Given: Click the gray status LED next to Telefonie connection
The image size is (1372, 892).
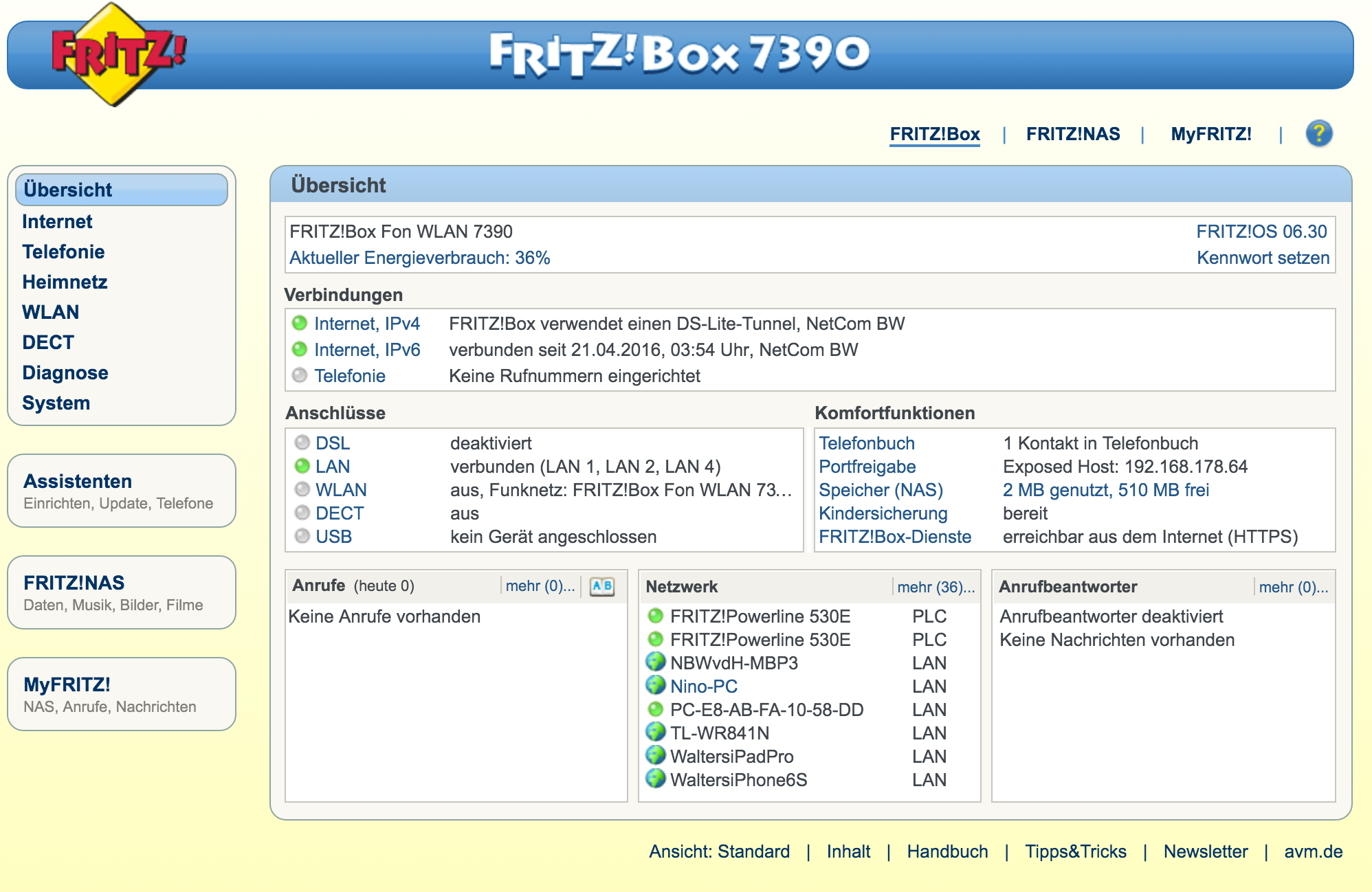Looking at the screenshot, I should click(300, 375).
